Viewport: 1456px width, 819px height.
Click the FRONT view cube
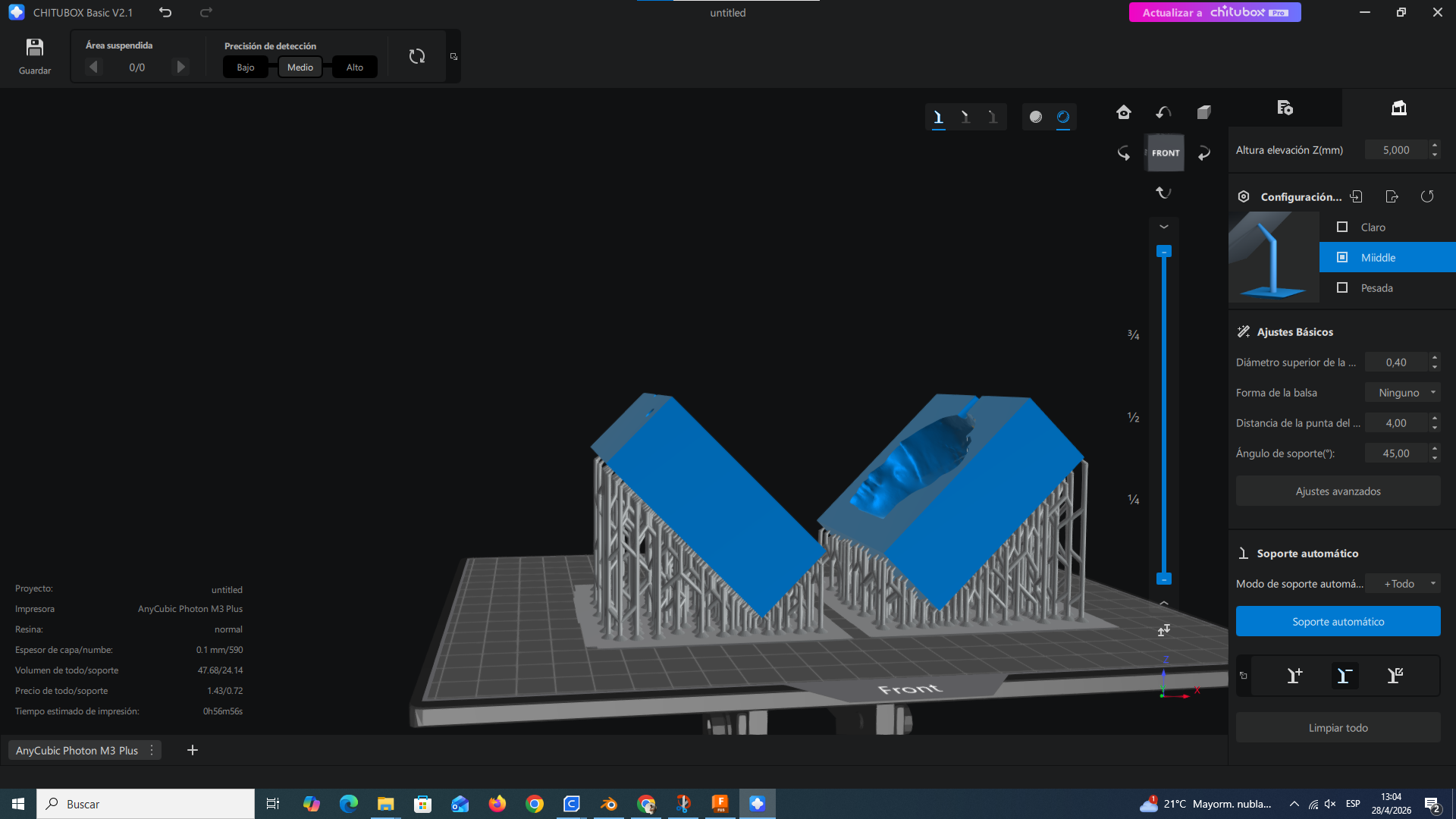1165,152
